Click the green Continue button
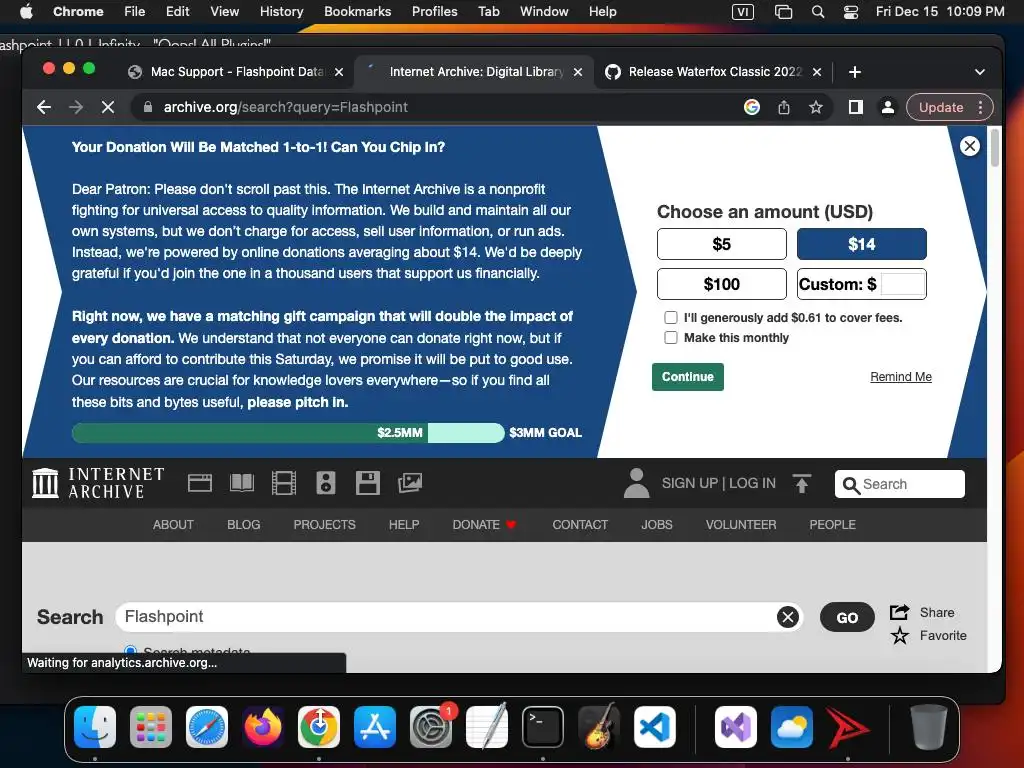 click(688, 377)
